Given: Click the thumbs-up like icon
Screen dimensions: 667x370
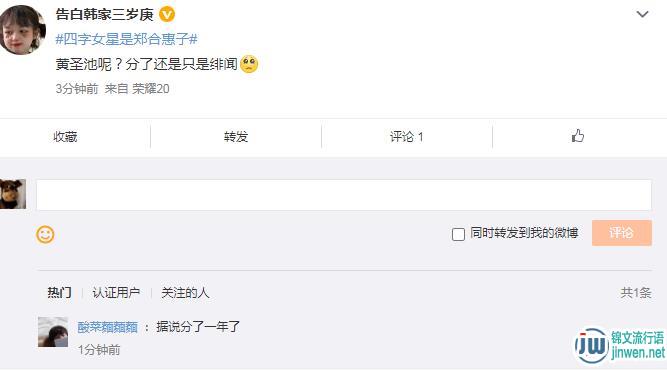Looking at the screenshot, I should [577, 136].
